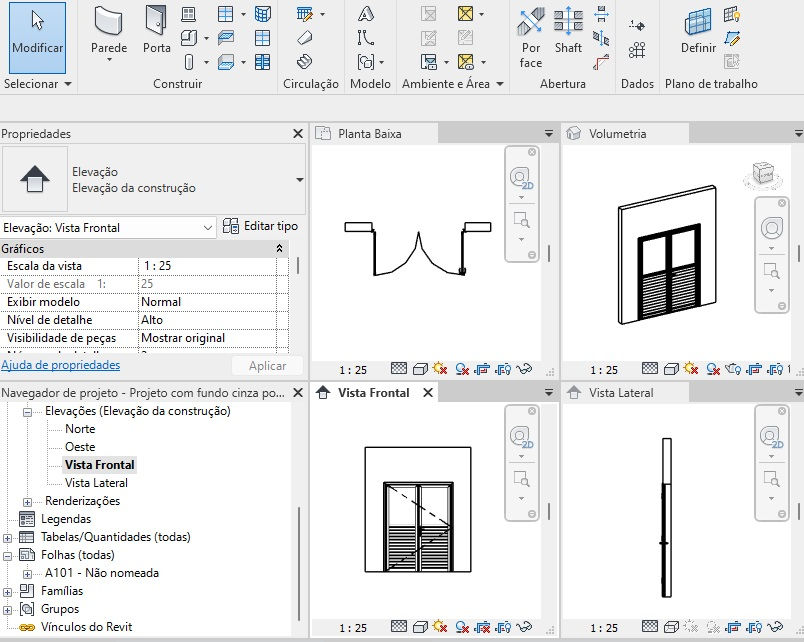This screenshot has height=642, width=804.
Task: Select the Level tool in Dados
Action: [x=637, y=25]
